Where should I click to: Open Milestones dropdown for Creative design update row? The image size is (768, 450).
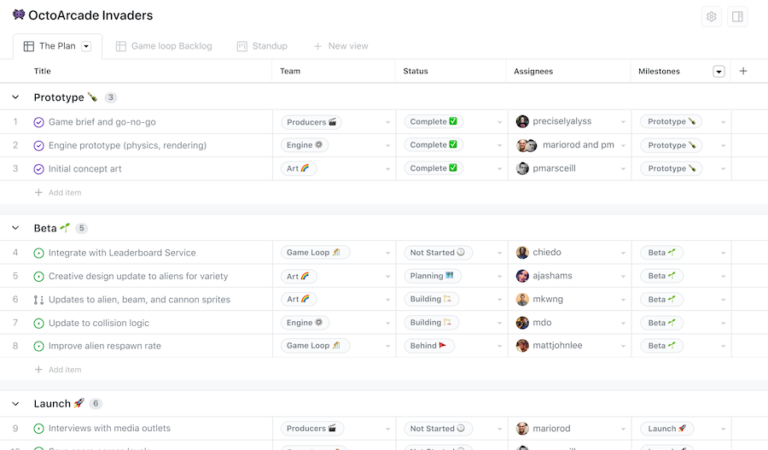point(723,276)
